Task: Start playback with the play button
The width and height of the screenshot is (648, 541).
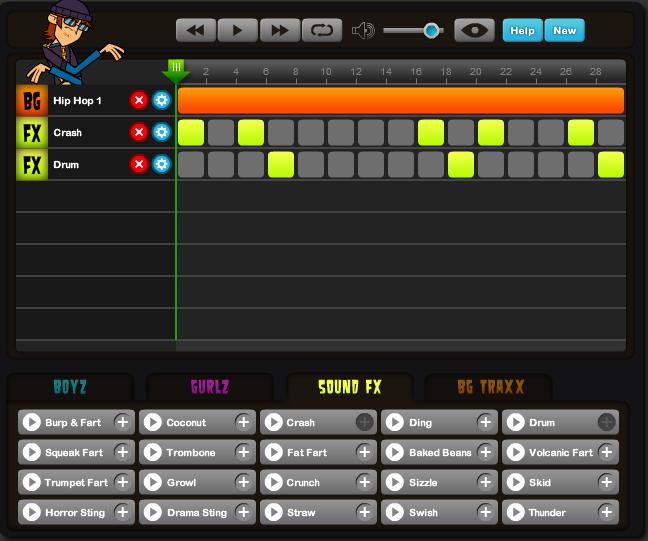Action: [238, 30]
